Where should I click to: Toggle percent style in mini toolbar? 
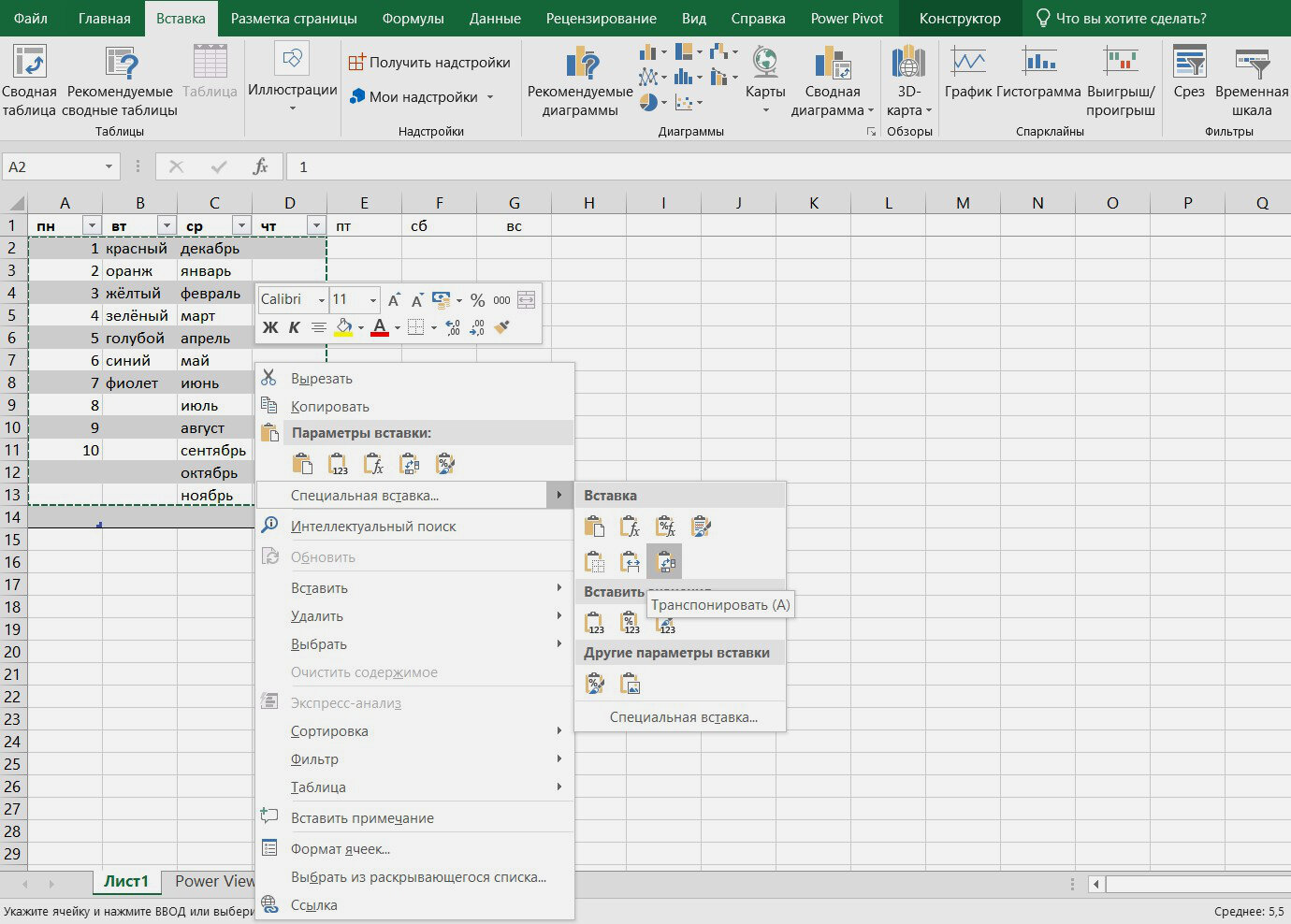point(477,300)
